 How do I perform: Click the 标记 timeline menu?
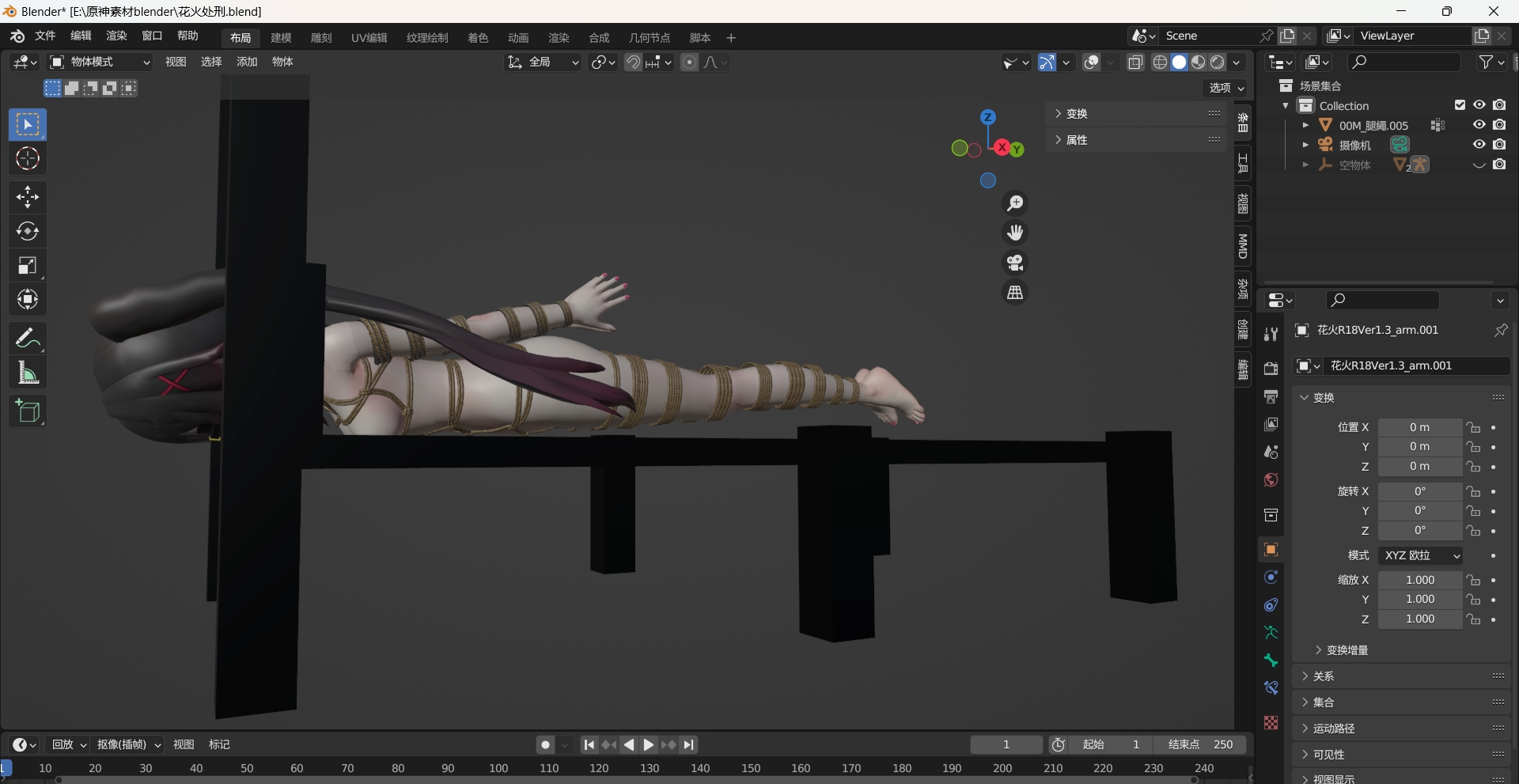point(219,744)
